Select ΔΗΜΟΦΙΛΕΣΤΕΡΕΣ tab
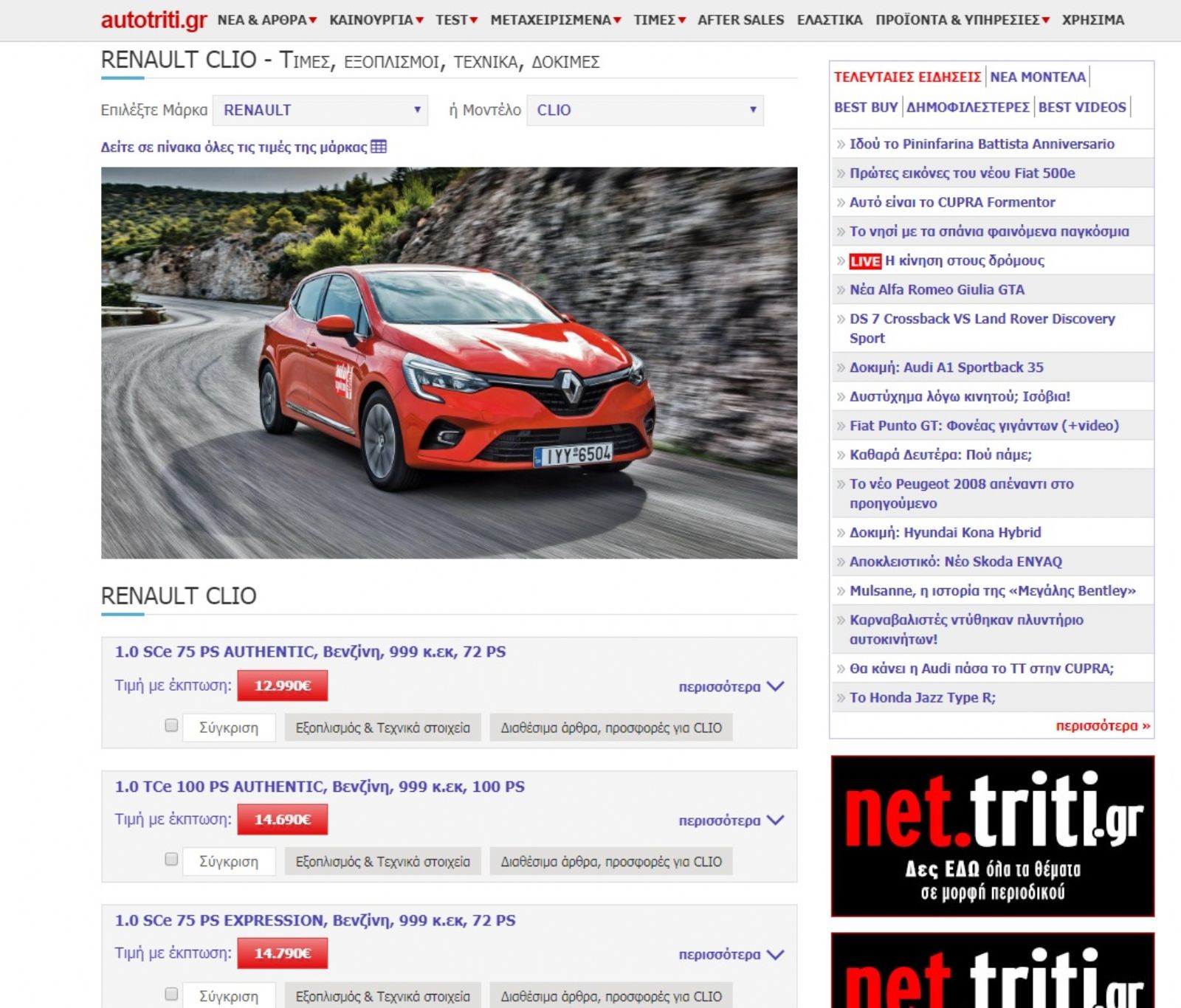This screenshot has width=1181, height=1008. (x=968, y=107)
